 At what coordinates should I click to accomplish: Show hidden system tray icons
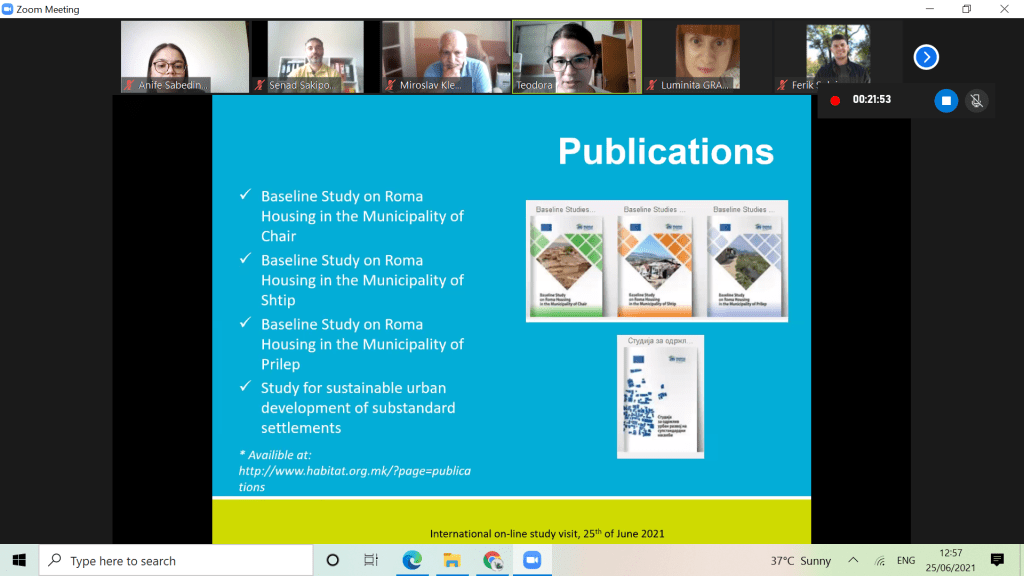(853, 560)
